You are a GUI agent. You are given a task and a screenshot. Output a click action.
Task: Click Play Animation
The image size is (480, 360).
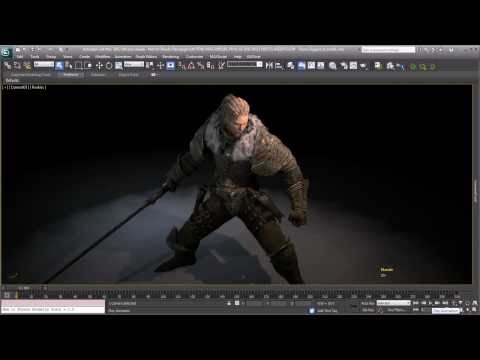(430, 303)
